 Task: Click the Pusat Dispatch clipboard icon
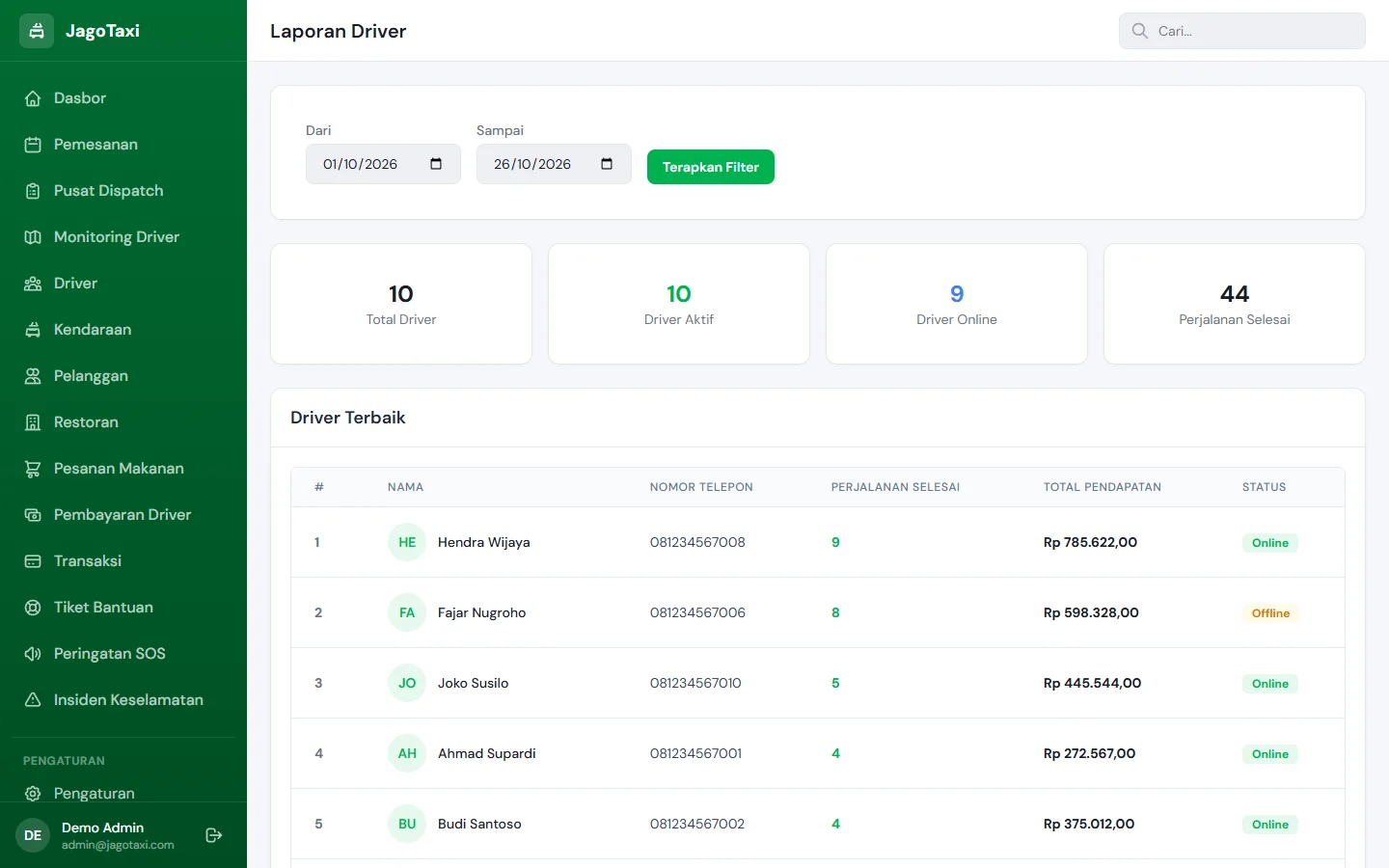click(x=33, y=191)
